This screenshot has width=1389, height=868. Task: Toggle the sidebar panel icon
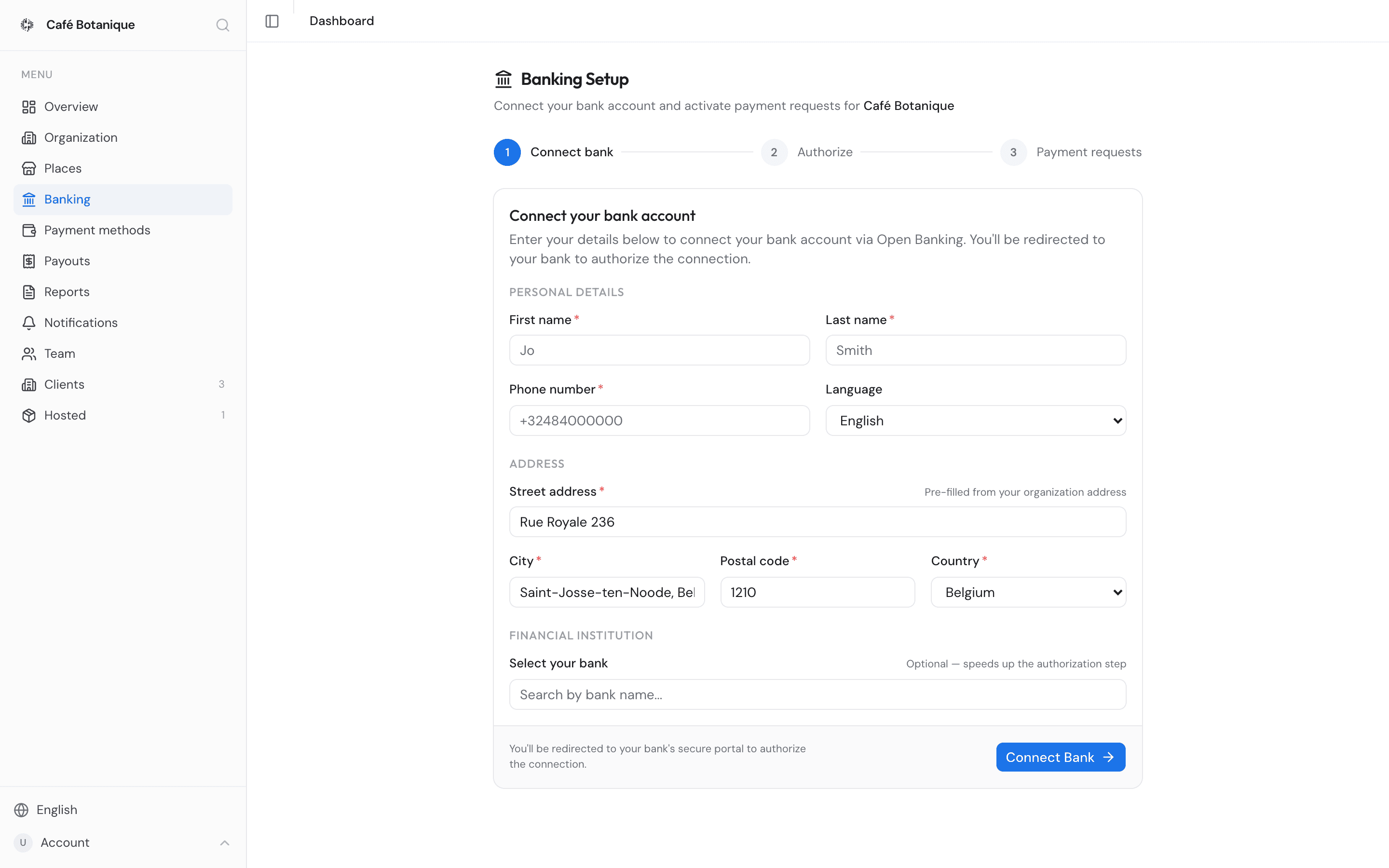272,21
